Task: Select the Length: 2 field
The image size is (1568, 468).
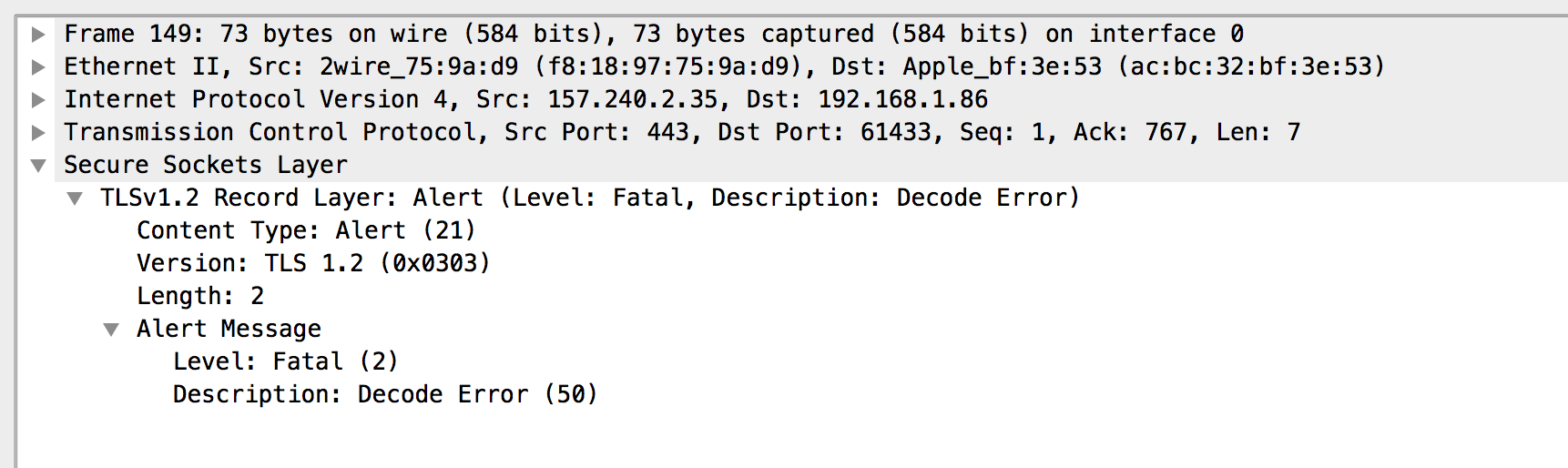Action: 200,297
